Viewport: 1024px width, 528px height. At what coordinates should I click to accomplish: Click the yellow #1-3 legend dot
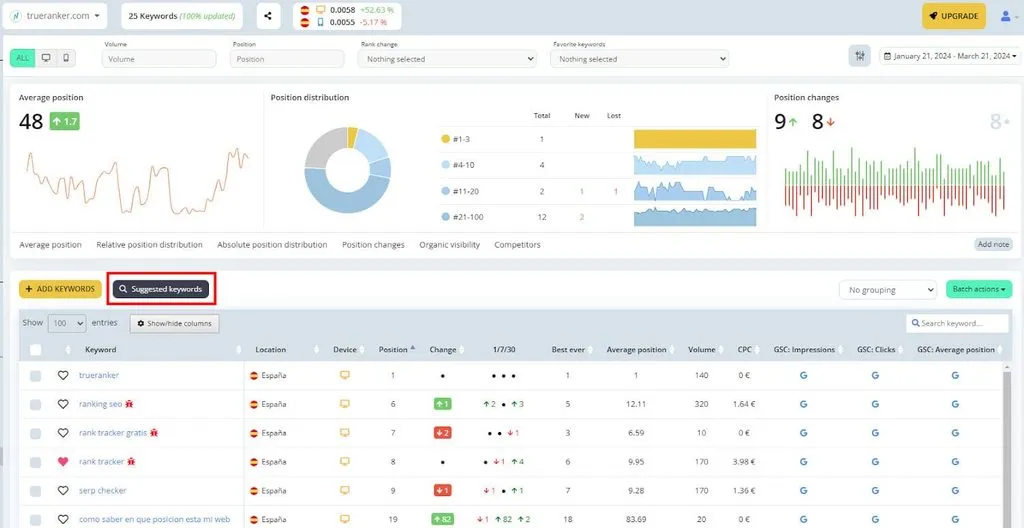click(x=445, y=139)
